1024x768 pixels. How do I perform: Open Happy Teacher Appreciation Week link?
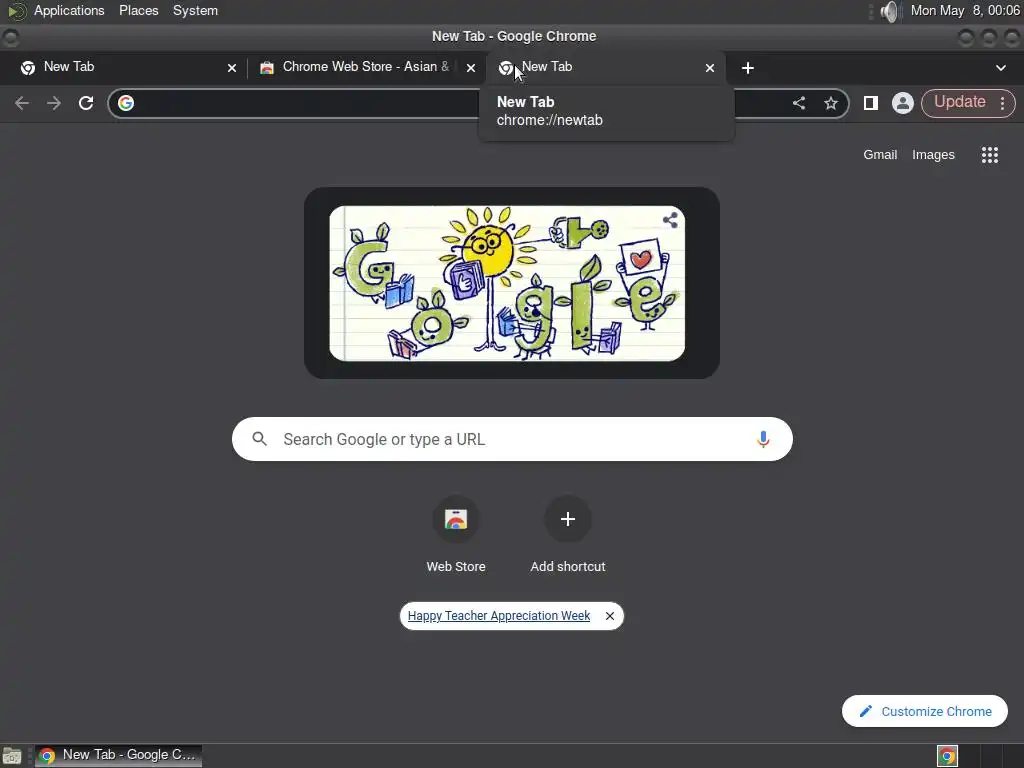coord(498,616)
